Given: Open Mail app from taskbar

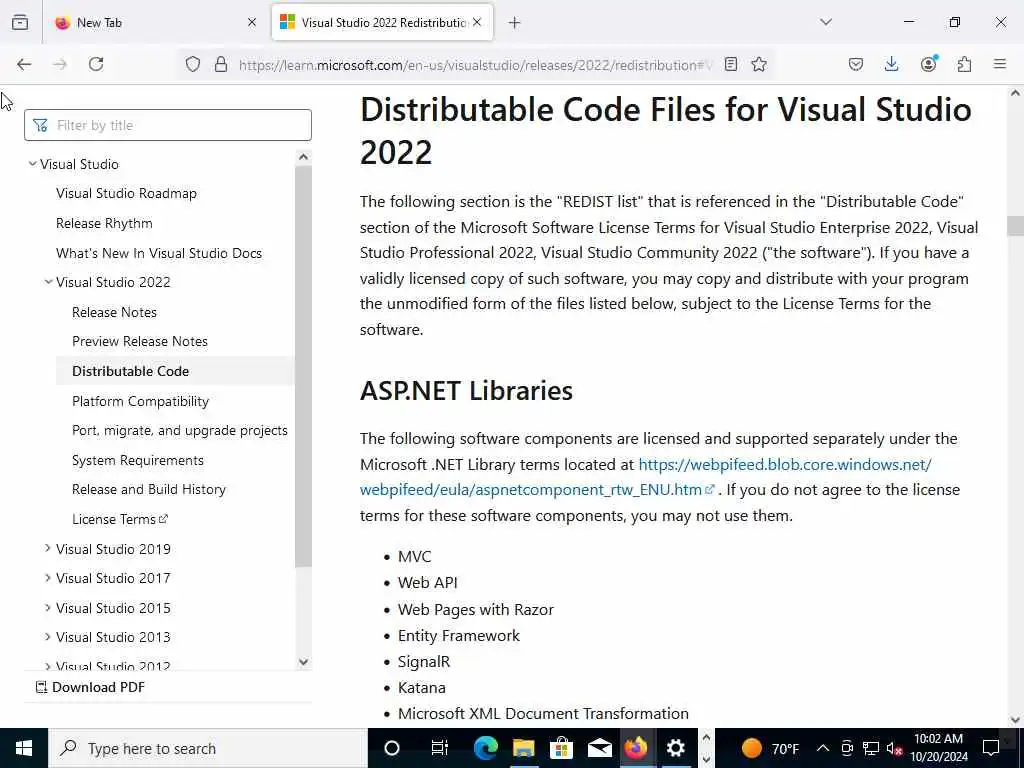Looking at the screenshot, I should click(599, 748).
